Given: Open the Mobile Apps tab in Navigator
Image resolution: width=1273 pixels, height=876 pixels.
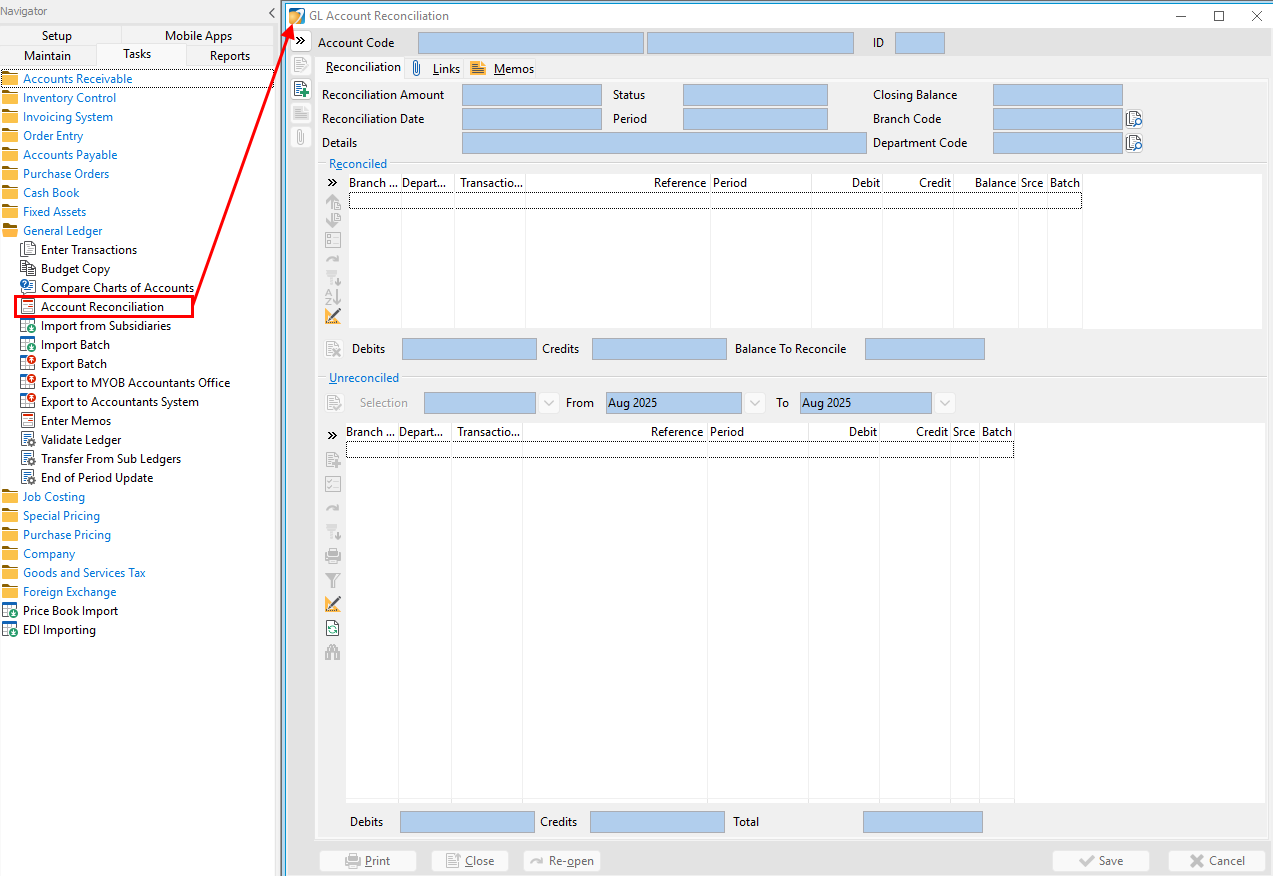Looking at the screenshot, I should click(x=198, y=36).
